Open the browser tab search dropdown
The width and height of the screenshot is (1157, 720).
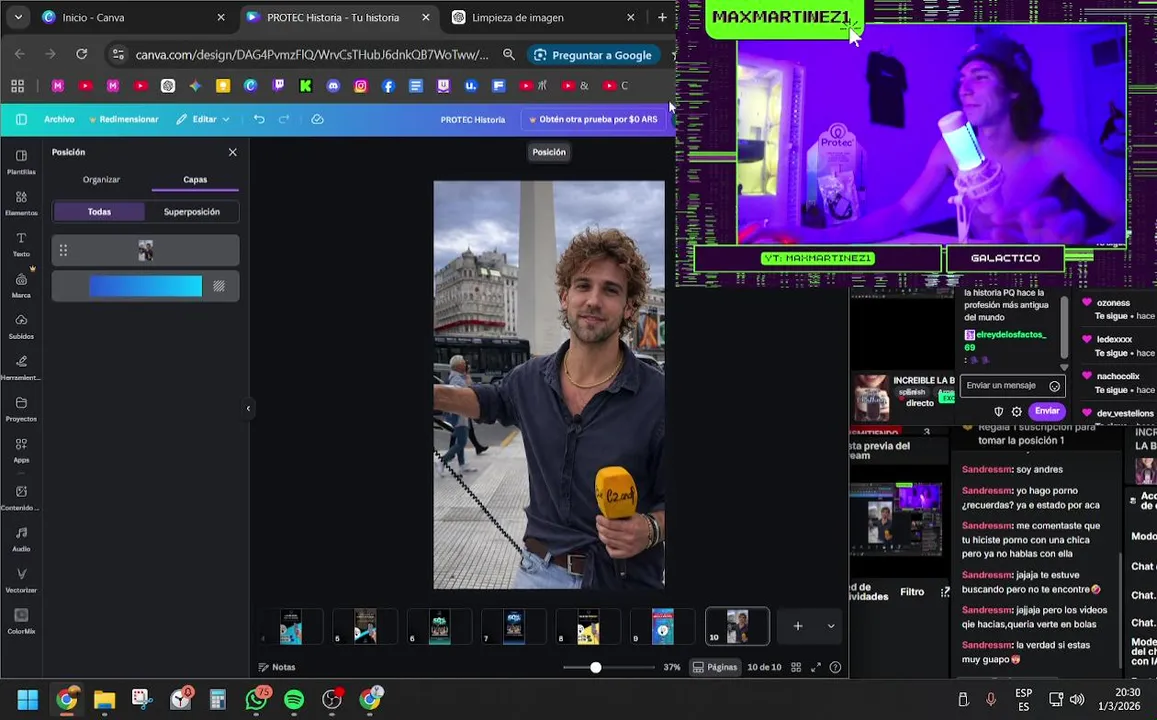[x=18, y=17]
